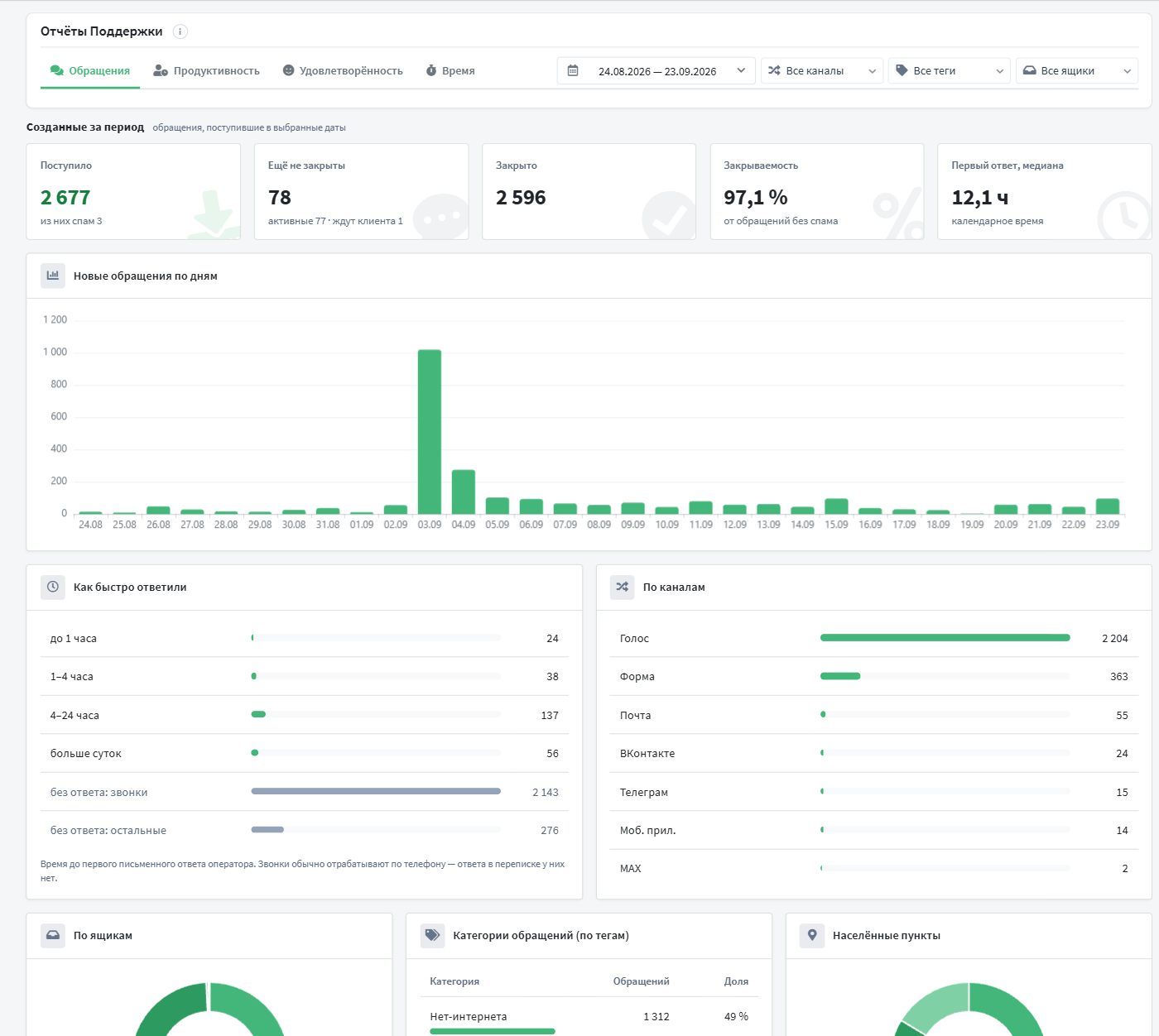Viewport: 1159px width, 1036px height.
Task: Switch to the Удовлетворённость tab
Action: pos(343,71)
